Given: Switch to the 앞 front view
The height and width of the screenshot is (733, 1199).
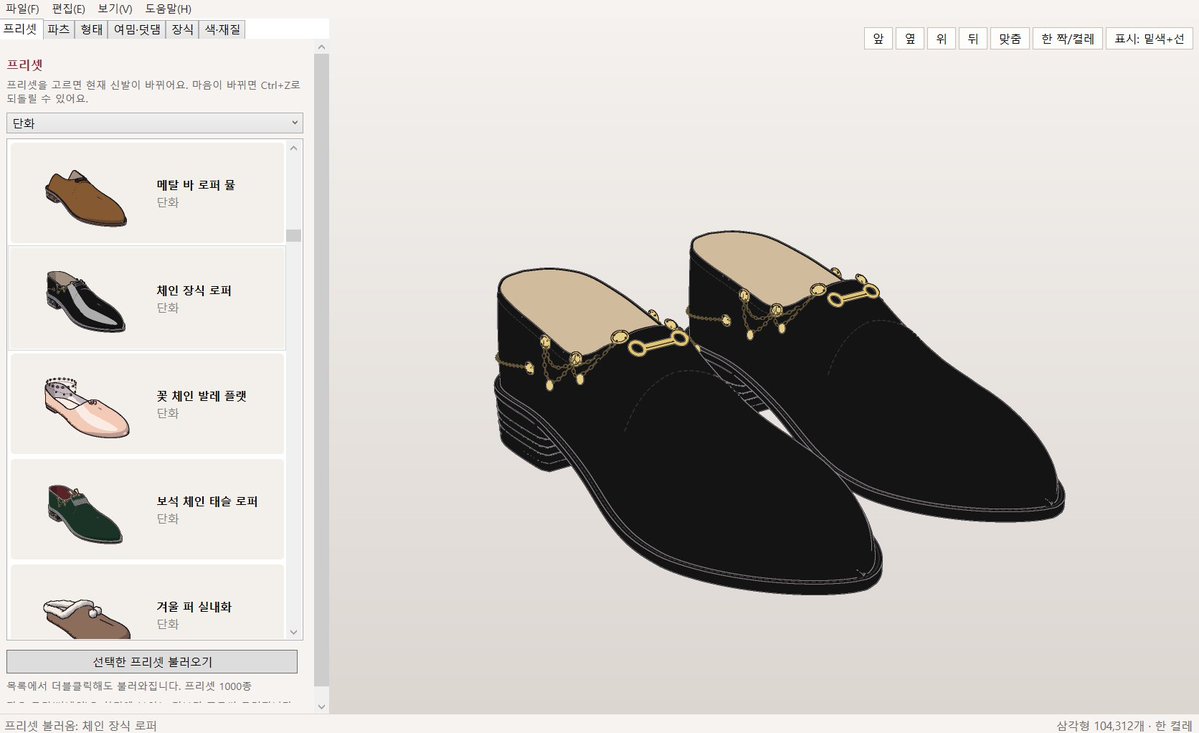Looking at the screenshot, I should coord(878,38).
